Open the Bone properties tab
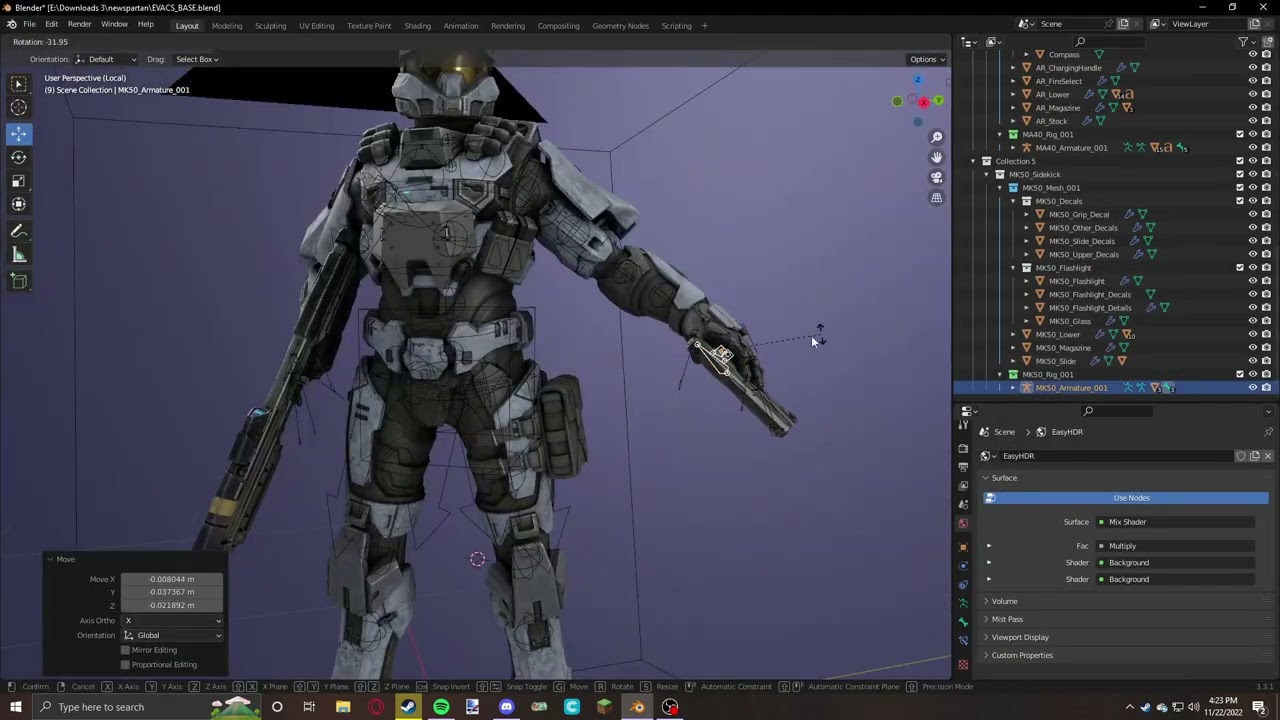This screenshot has height=720, width=1280. click(963, 622)
